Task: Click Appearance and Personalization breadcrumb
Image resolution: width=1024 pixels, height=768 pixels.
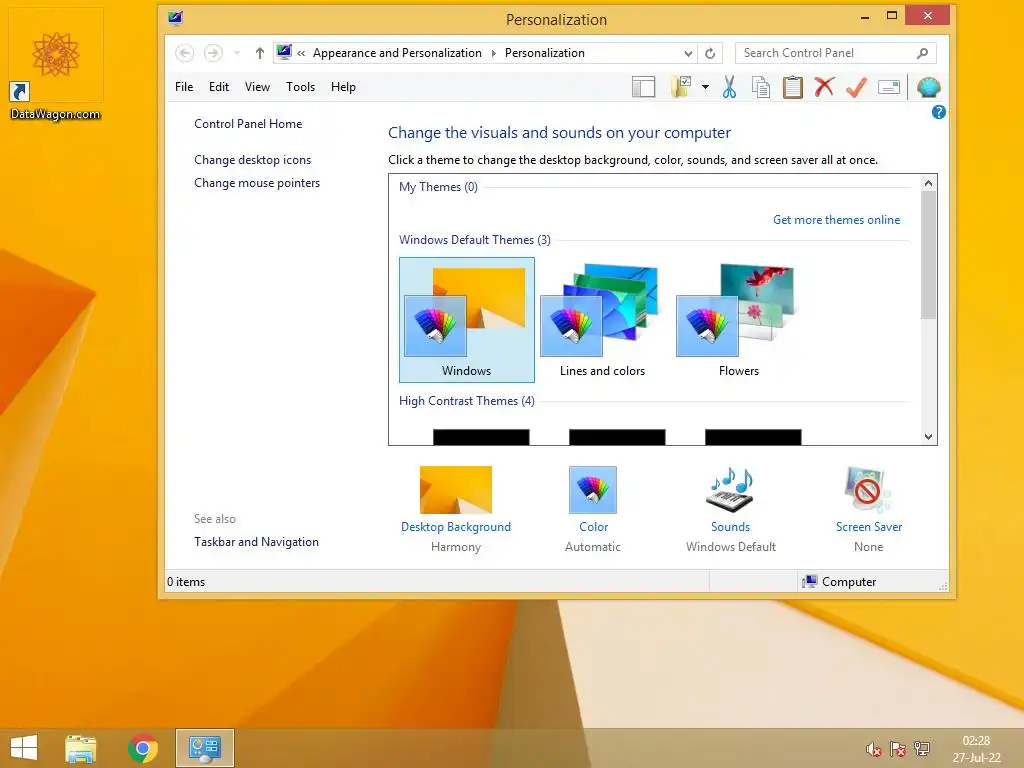Action: click(397, 53)
